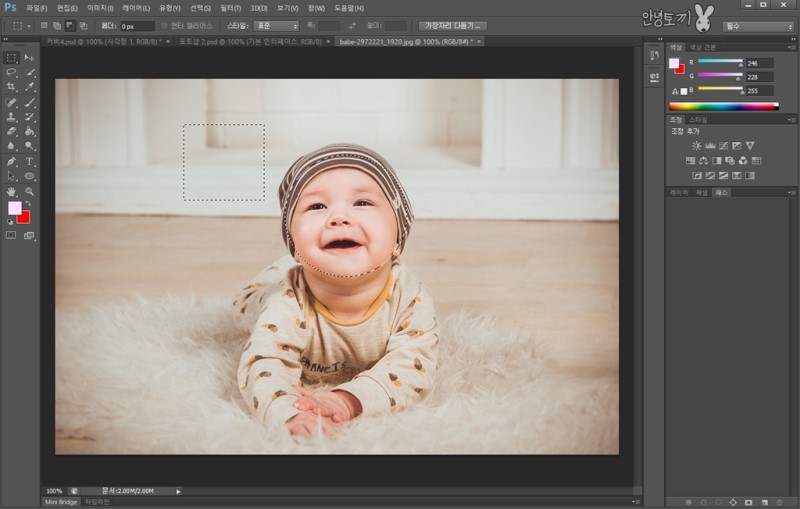The image size is (800, 509).
Task: Select the Eraser tool
Action: pos(11,131)
